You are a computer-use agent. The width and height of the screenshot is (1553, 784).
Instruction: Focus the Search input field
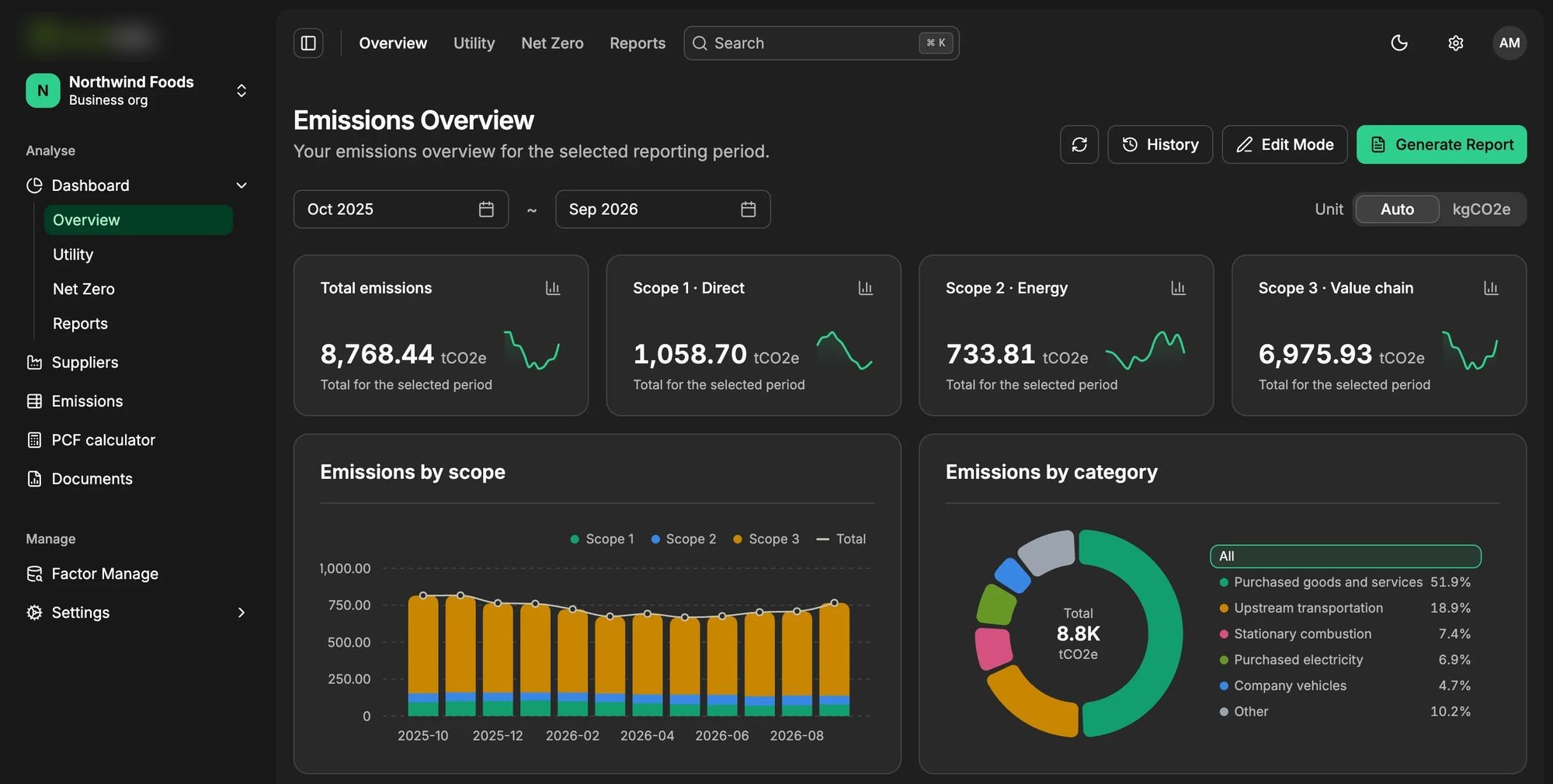pyautogui.click(x=822, y=43)
